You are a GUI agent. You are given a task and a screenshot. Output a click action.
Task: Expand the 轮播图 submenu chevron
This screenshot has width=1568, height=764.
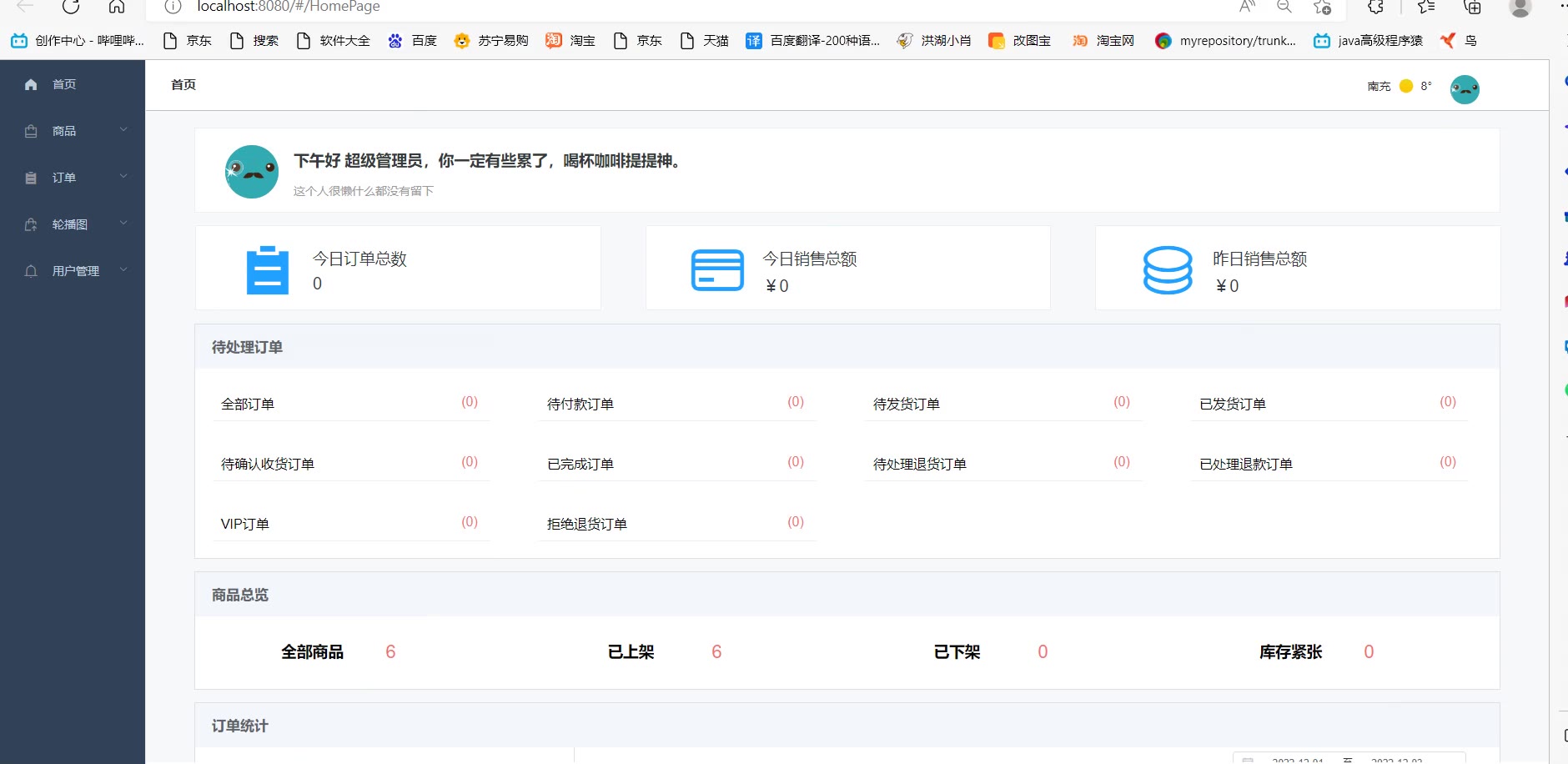click(123, 223)
